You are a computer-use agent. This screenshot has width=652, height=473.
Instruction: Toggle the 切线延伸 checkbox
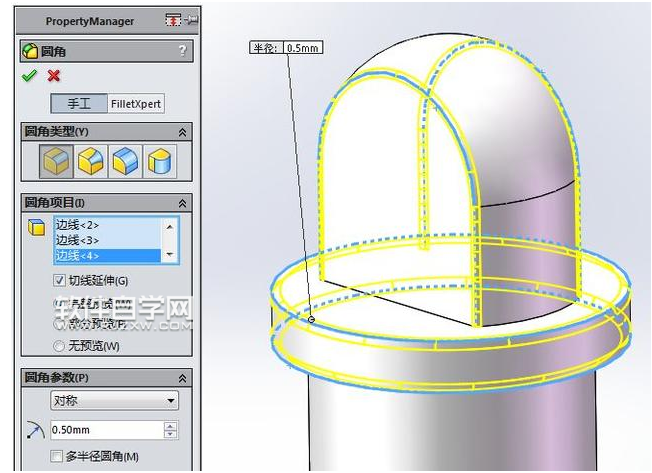60,280
